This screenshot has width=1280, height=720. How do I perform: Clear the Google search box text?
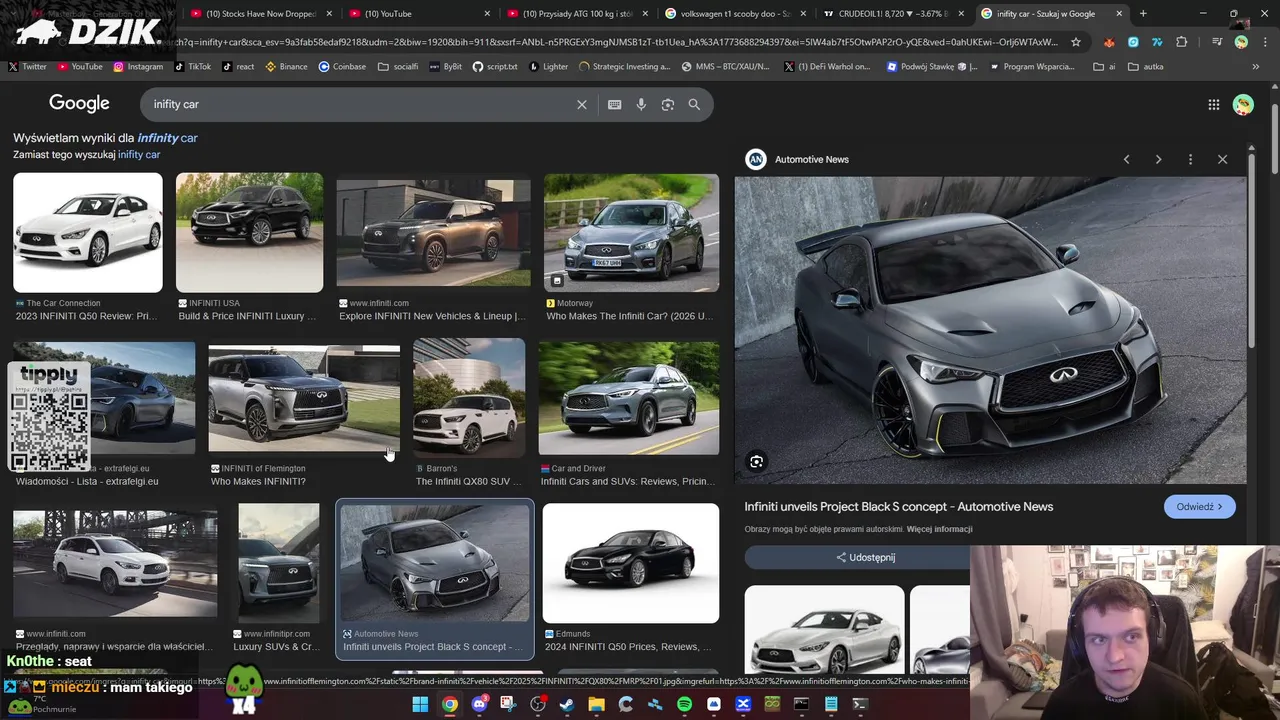[581, 104]
